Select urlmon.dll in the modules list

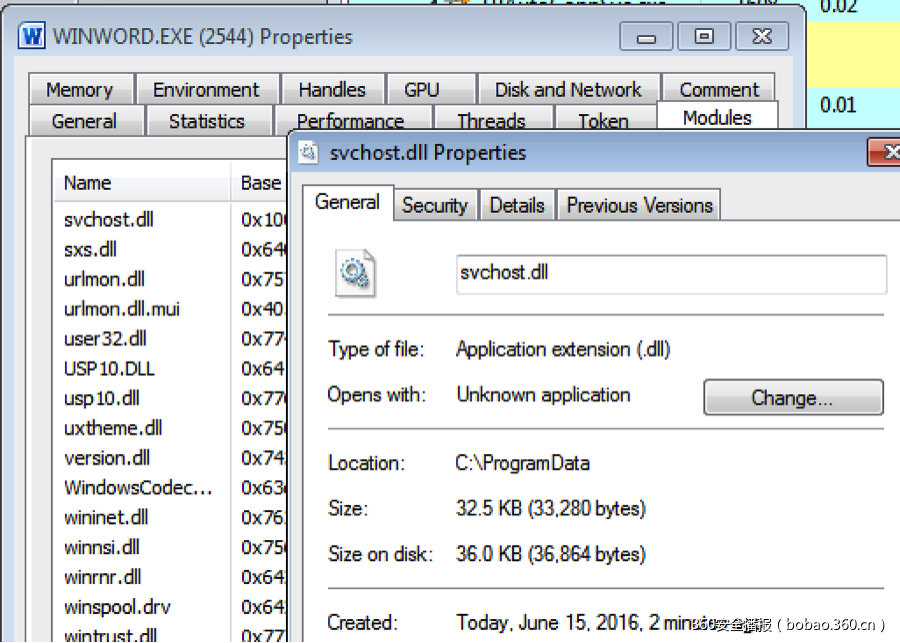105,279
